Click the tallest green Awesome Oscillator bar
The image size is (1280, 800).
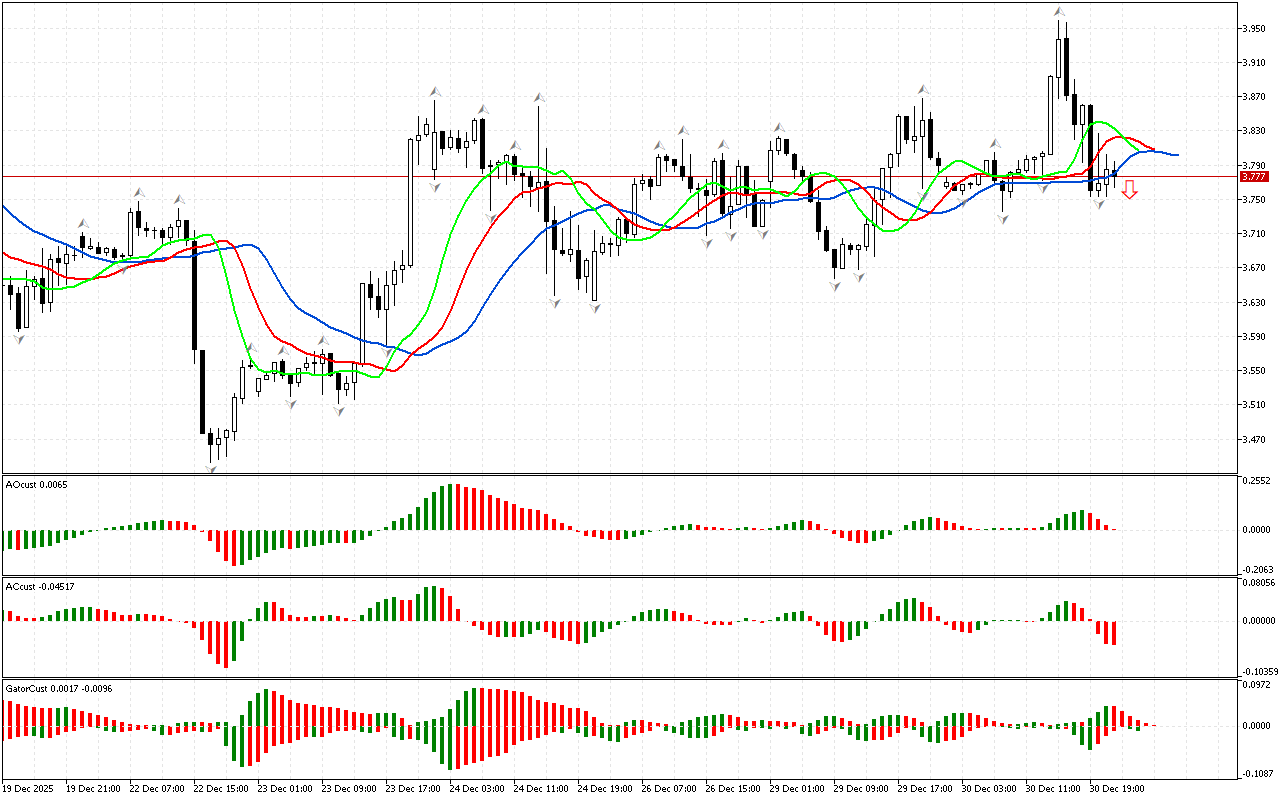click(449, 506)
